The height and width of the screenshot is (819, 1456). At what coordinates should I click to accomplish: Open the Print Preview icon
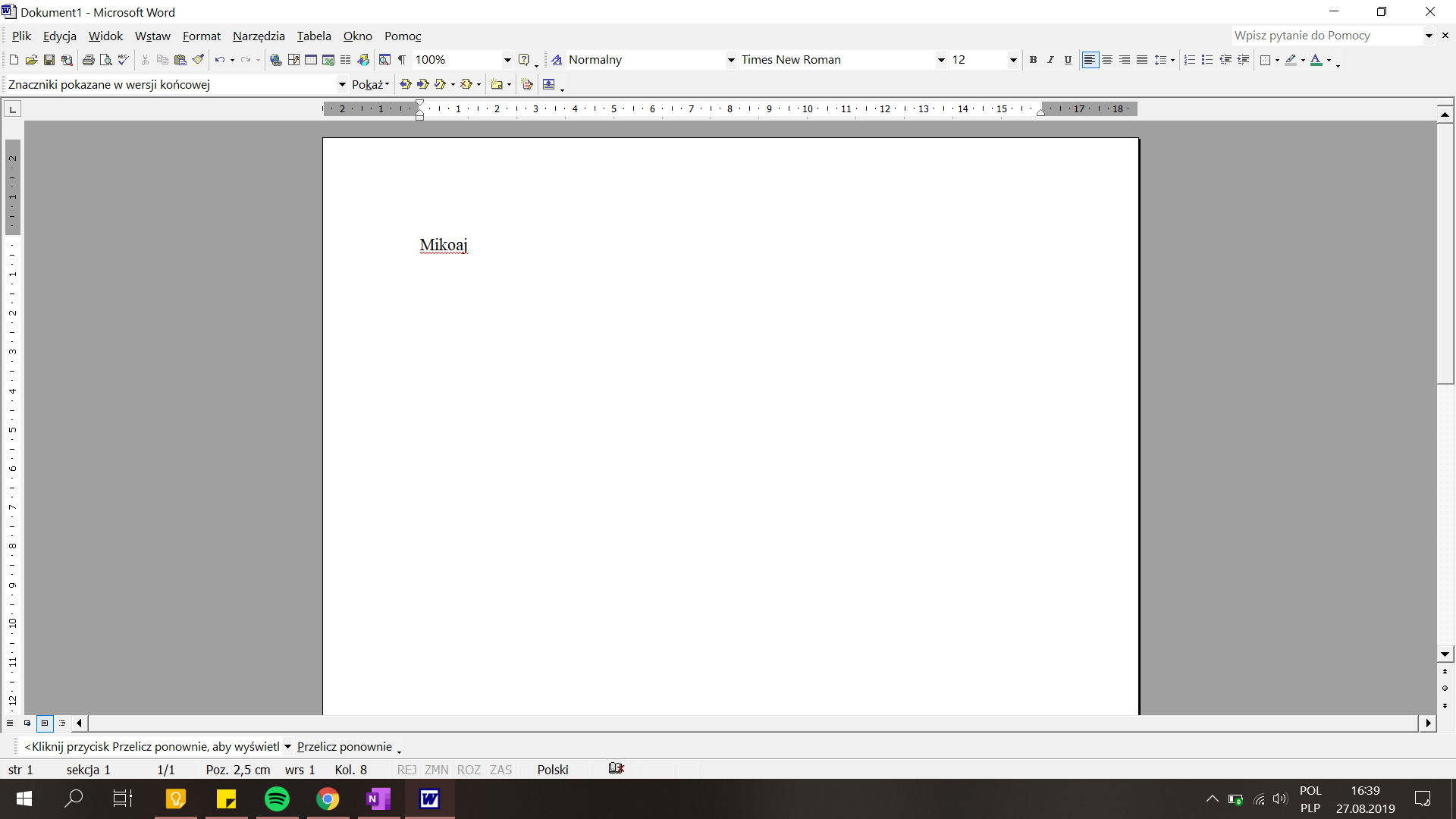(x=106, y=60)
